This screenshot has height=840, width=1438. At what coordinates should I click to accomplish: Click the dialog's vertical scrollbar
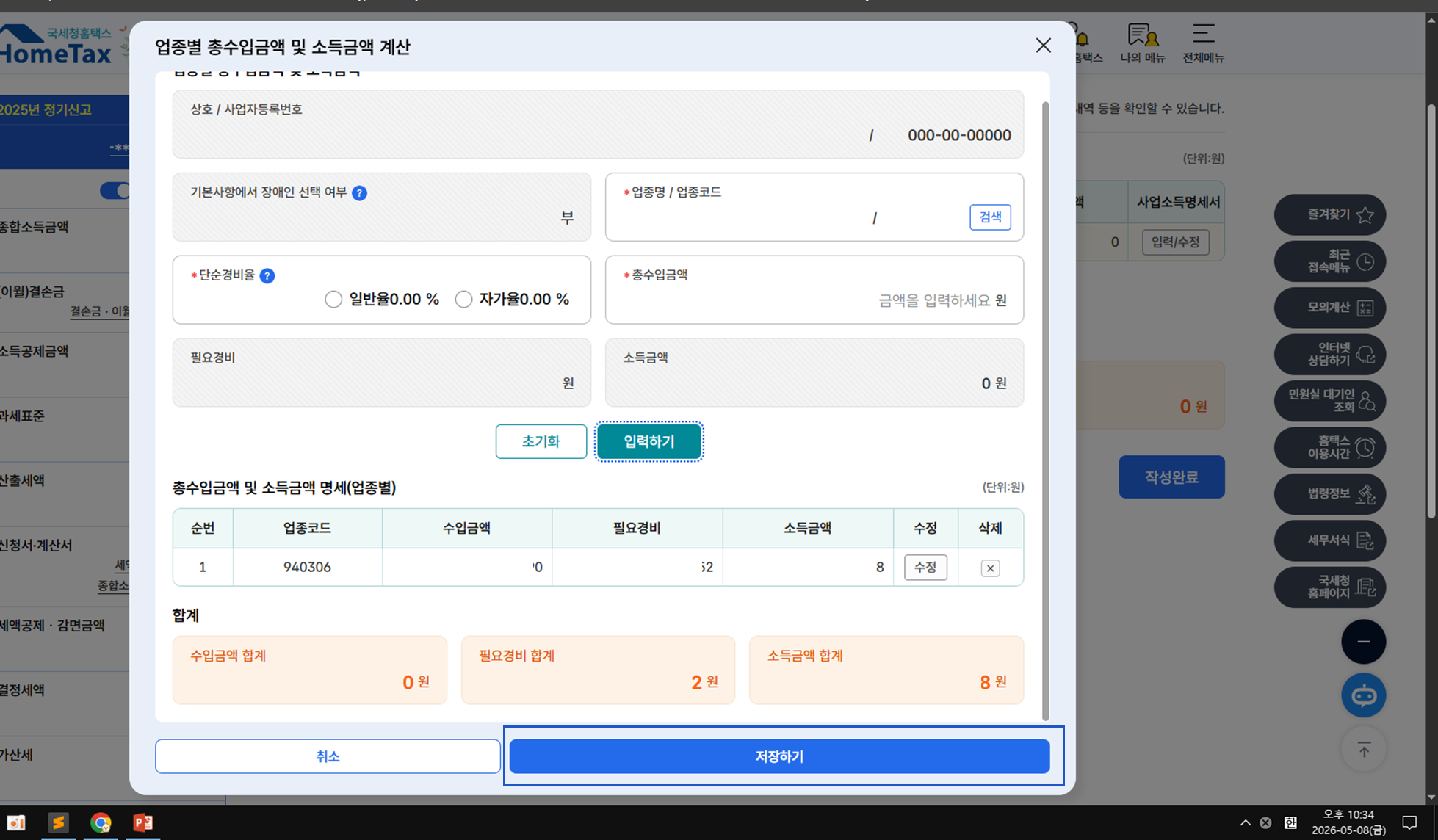coord(1046,411)
